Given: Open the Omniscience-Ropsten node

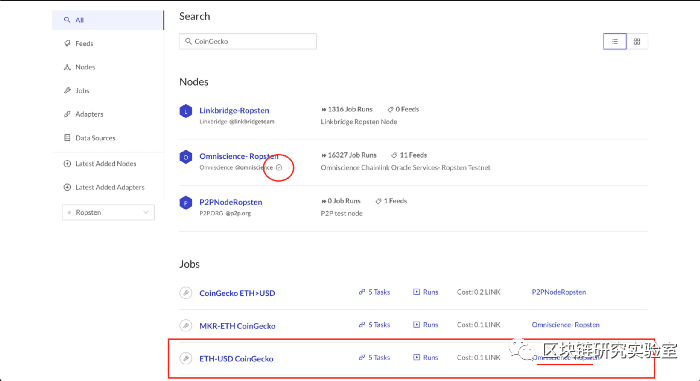Looking at the screenshot, I should tap(238, 156).
